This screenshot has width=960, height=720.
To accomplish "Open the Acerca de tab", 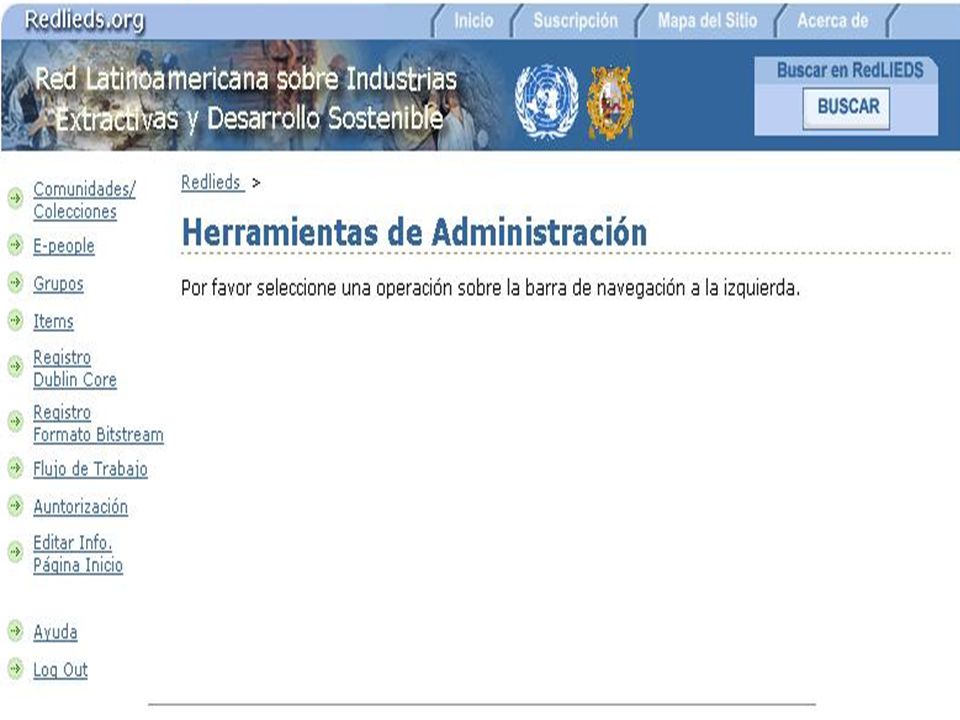I will point(833,21).
